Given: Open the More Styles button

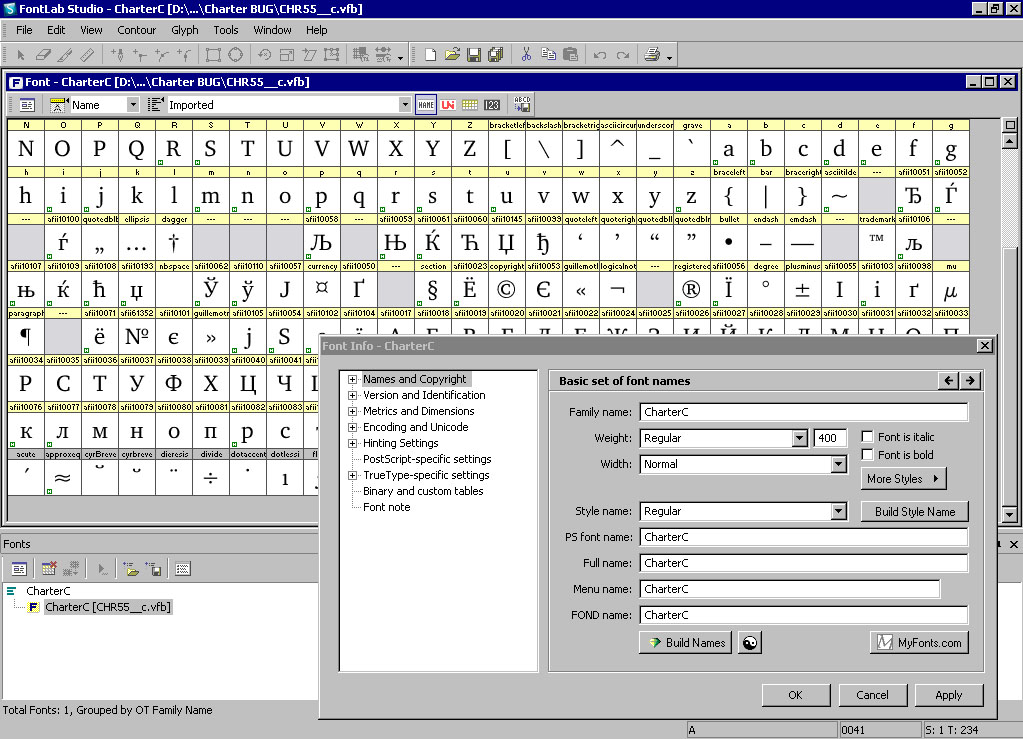Looking at the screenshot, I should coord(904,479).
